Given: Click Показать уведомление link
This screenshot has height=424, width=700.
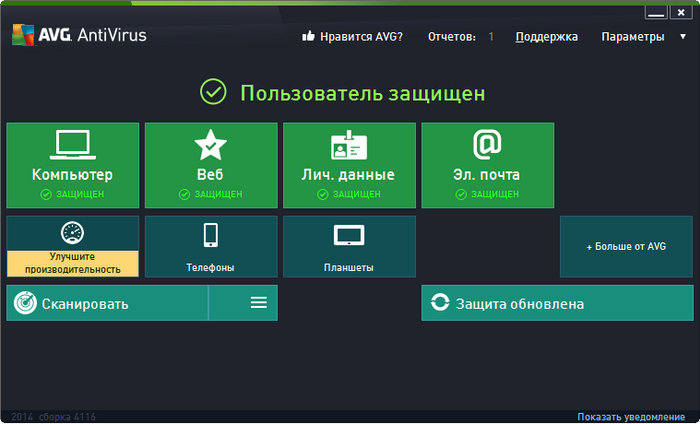Looking at the screenshot, I should pos(631,417).
